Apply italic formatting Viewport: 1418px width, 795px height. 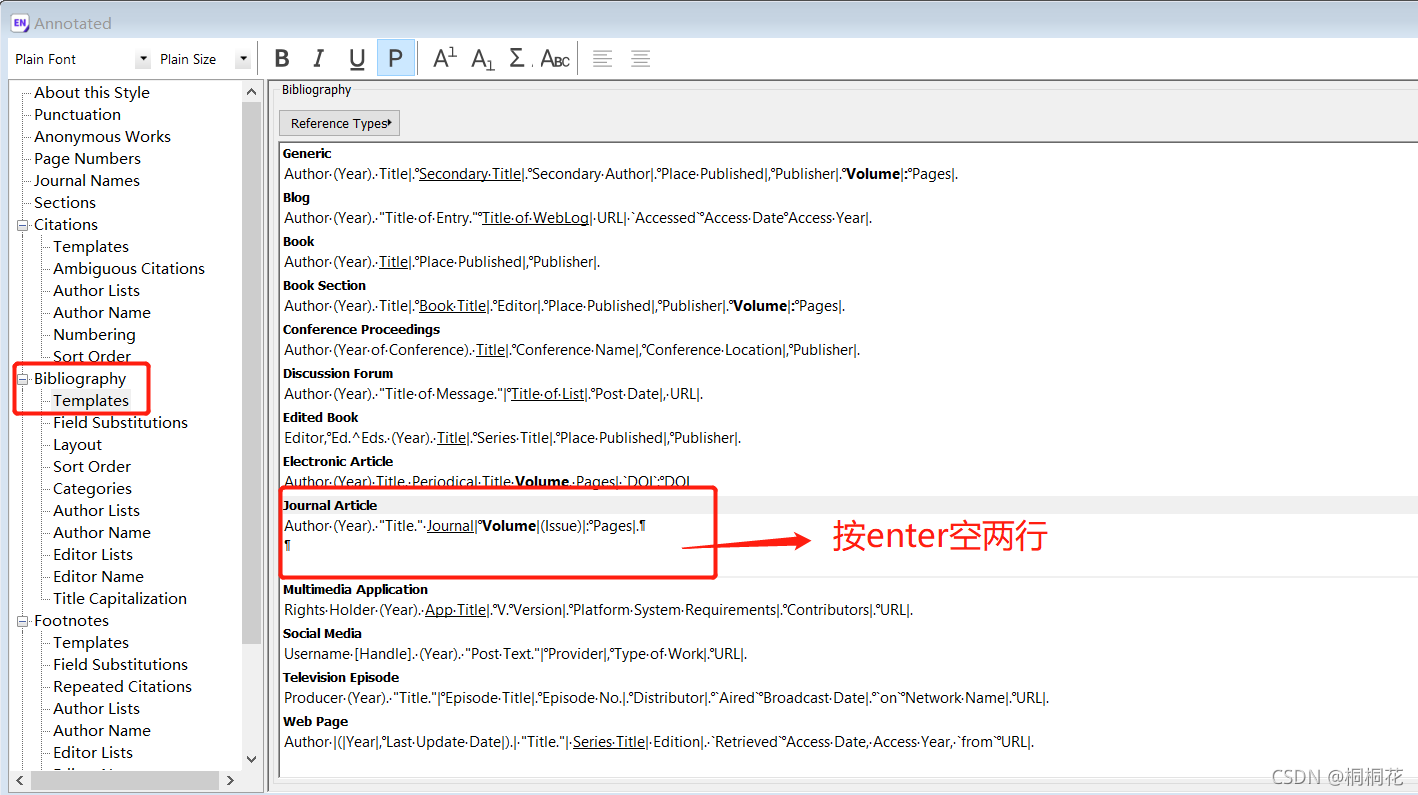point(318,58)
